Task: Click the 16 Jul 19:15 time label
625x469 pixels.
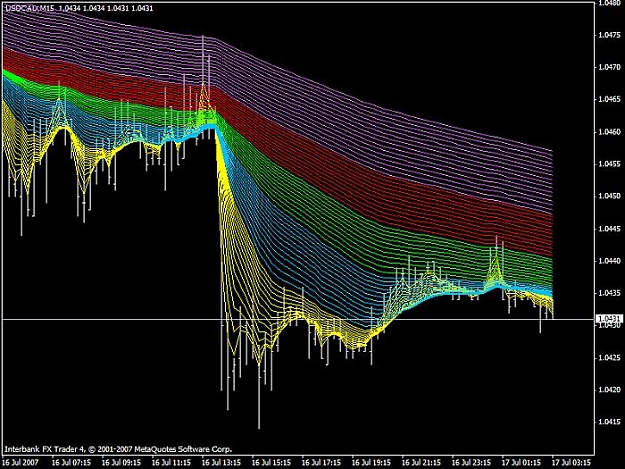Action: click(371, 463)
